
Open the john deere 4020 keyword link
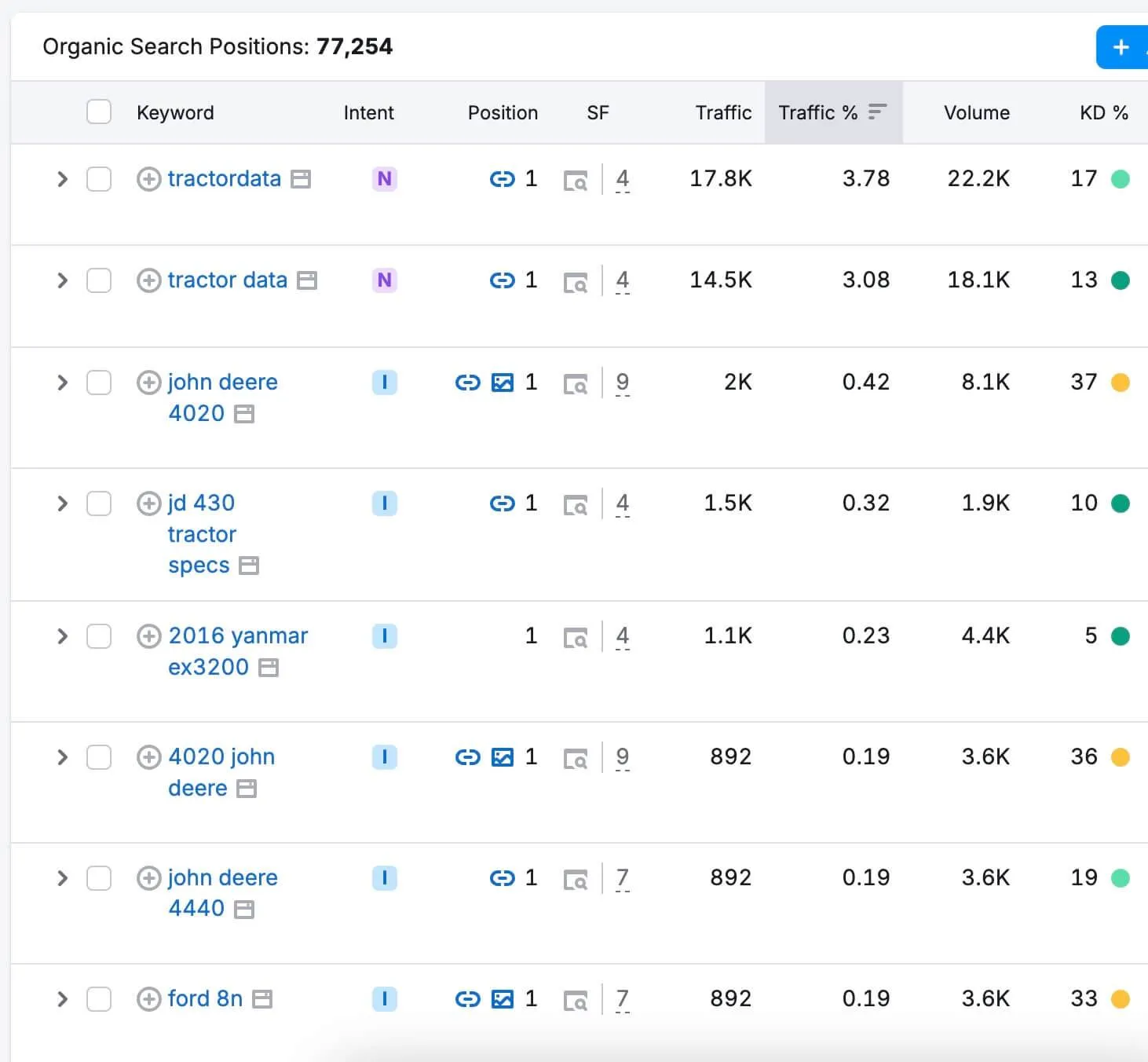(x=223, y=397)
